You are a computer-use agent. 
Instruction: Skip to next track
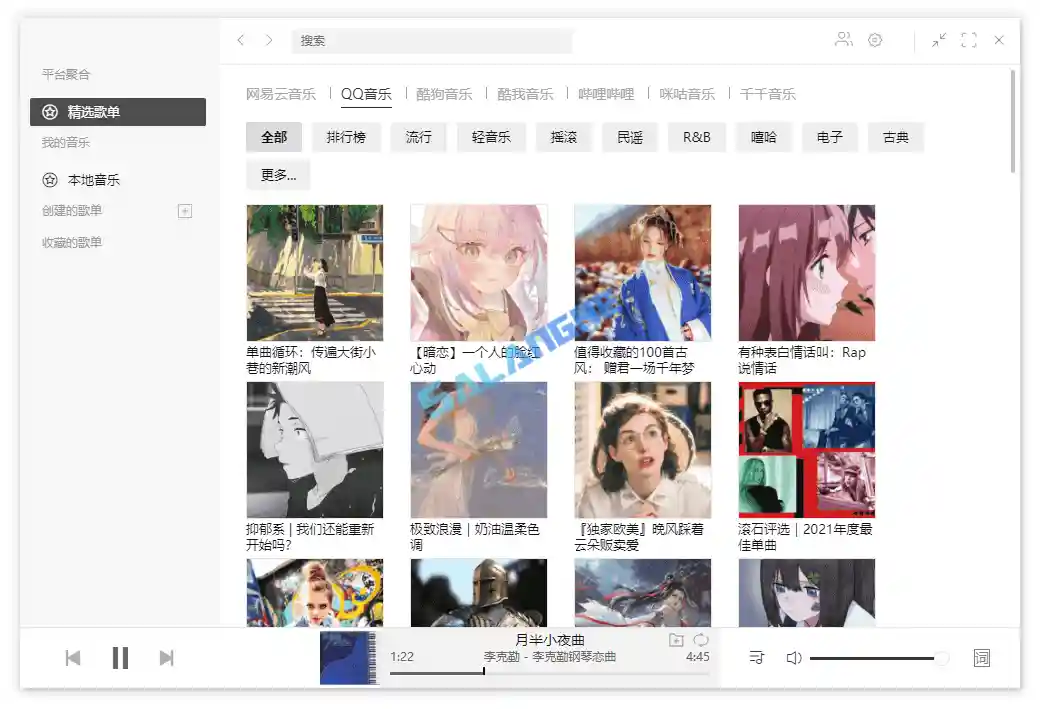click(166, 658)
